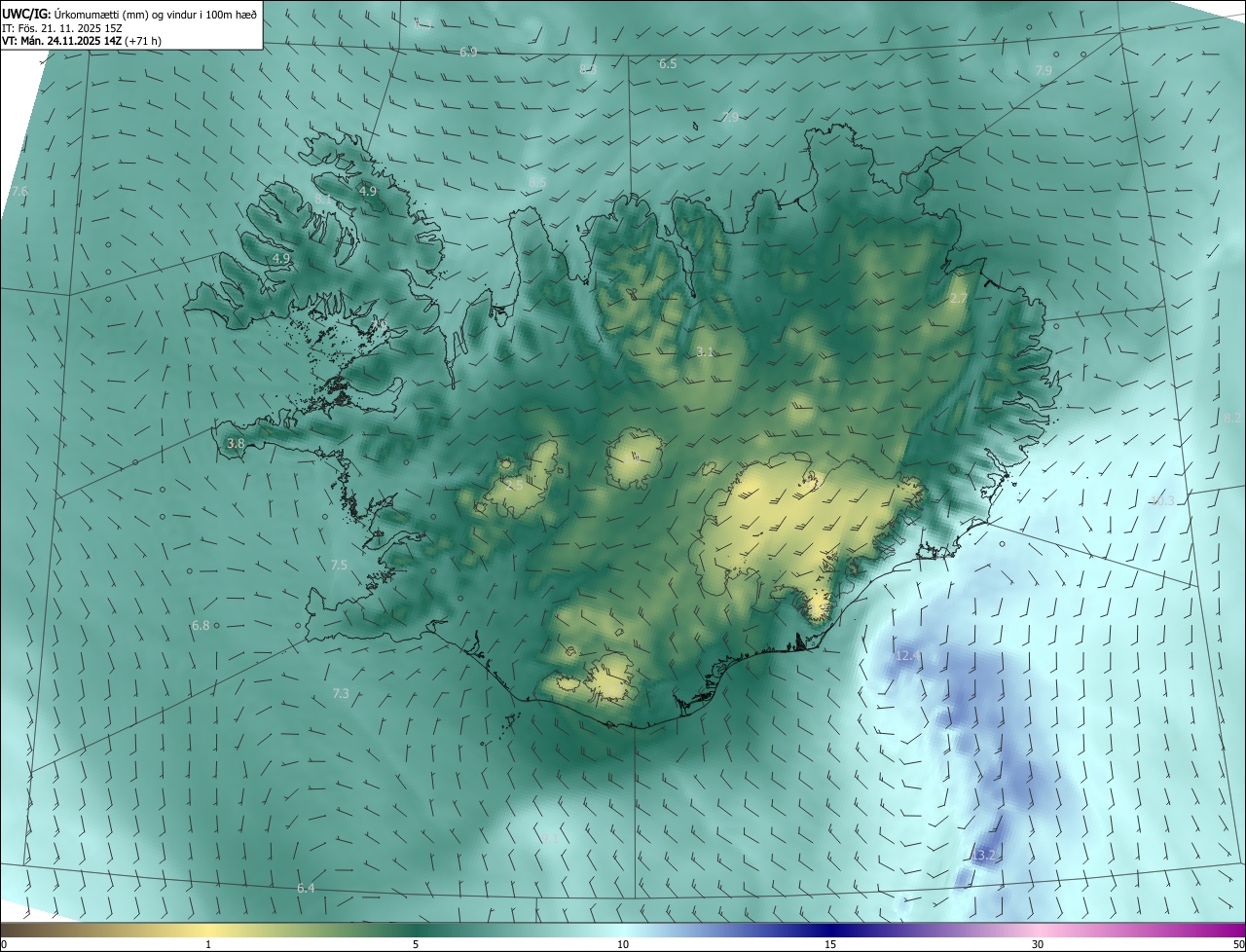
Task: Click the colorbar tick label 0
Action: pyautogui.click(x=4, y=944)
